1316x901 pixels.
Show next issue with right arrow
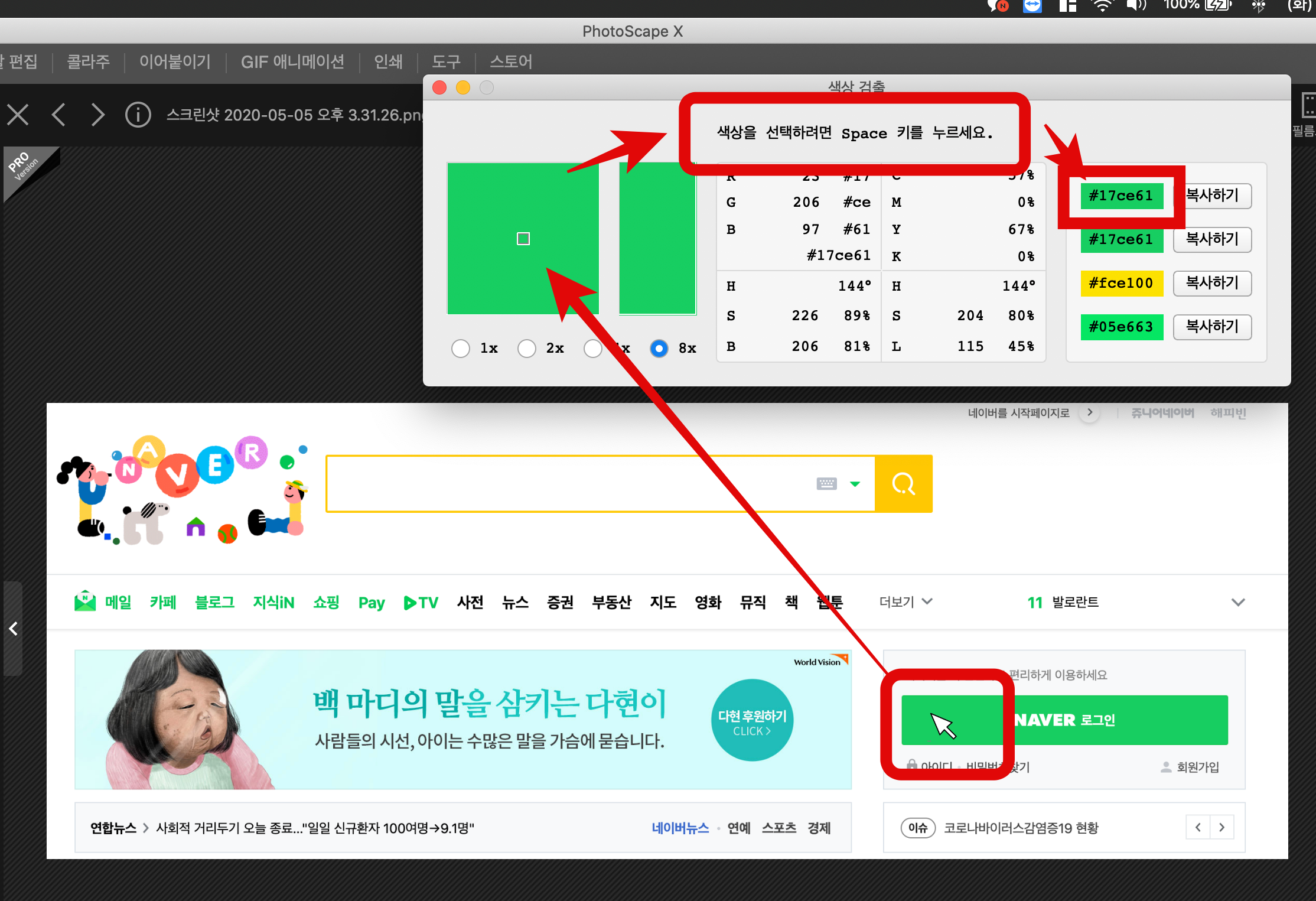pos(1222,827)
